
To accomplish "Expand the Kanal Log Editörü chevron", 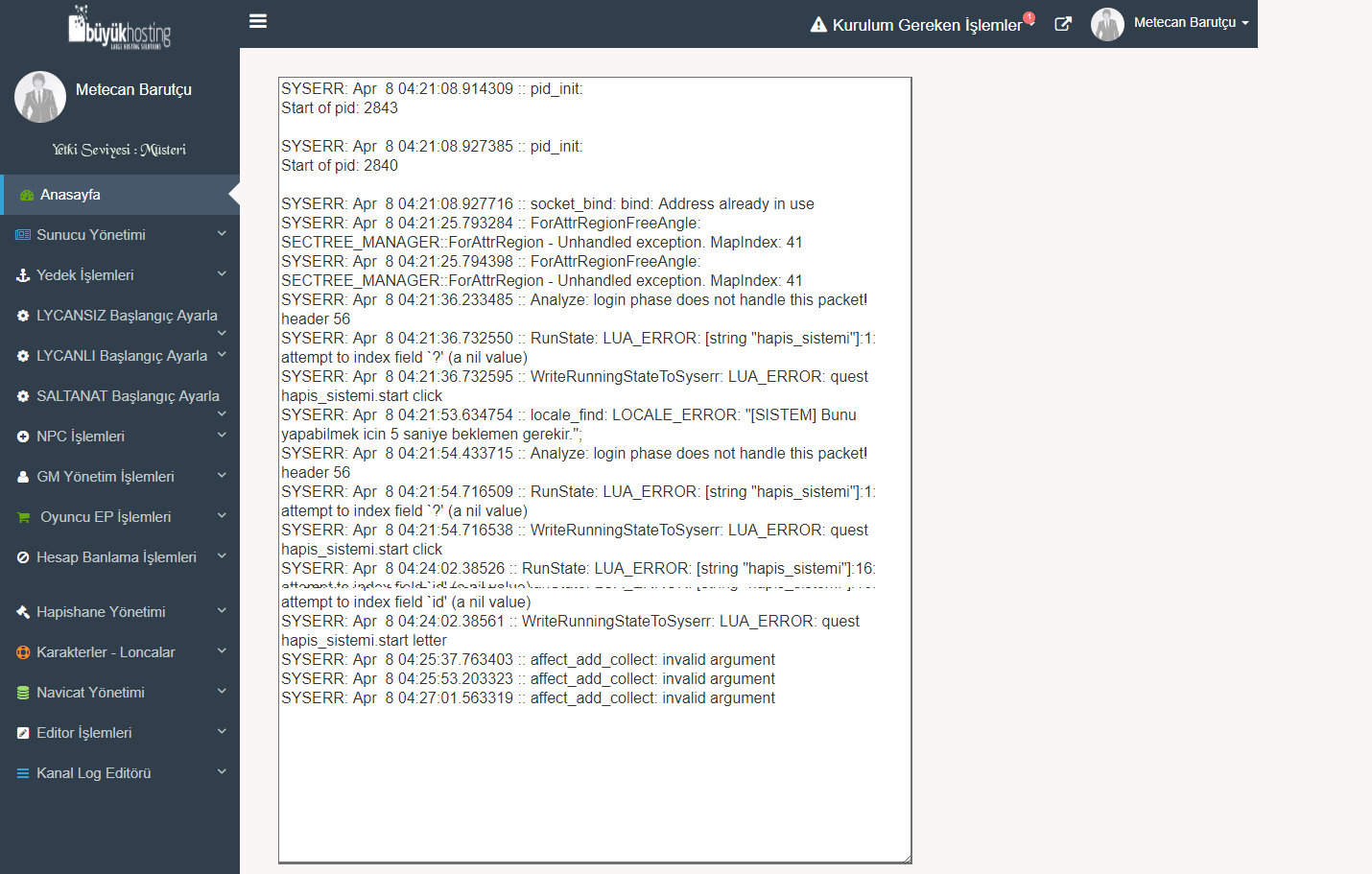I will 222,771.
